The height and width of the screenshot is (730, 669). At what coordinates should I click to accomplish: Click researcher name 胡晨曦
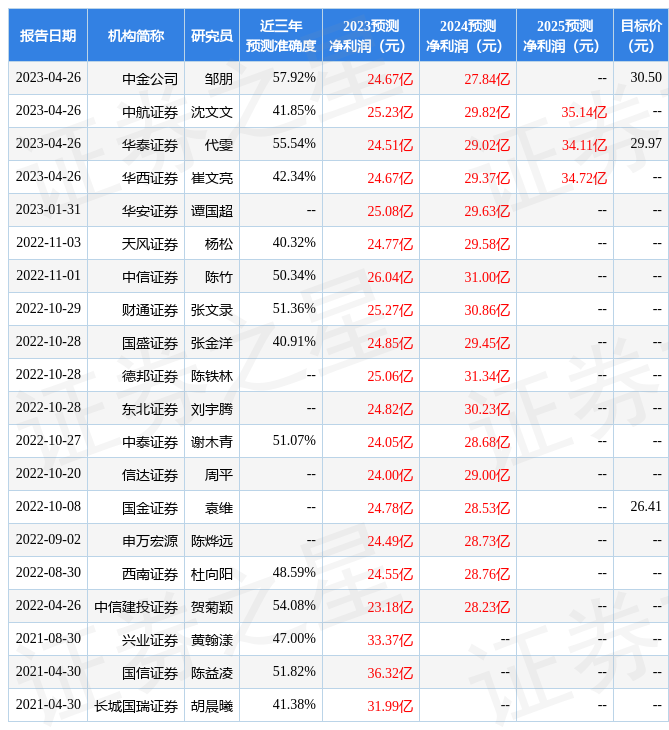212,706
